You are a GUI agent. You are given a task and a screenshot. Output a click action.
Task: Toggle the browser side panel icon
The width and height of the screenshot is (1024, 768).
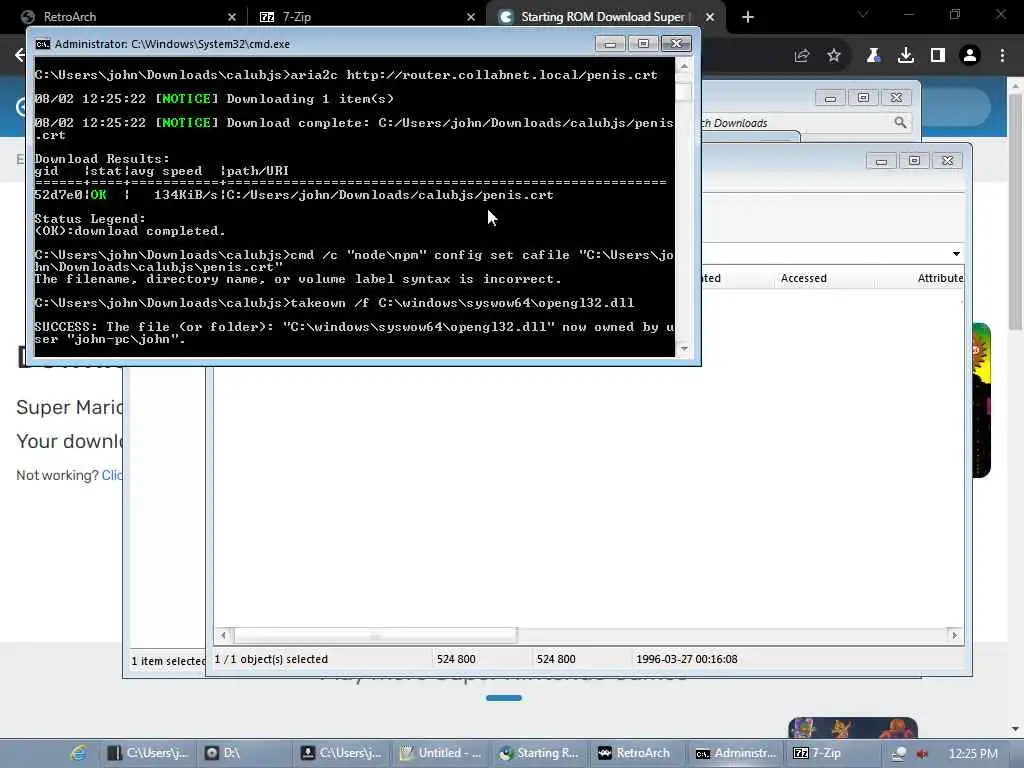(x=938, y=56)
